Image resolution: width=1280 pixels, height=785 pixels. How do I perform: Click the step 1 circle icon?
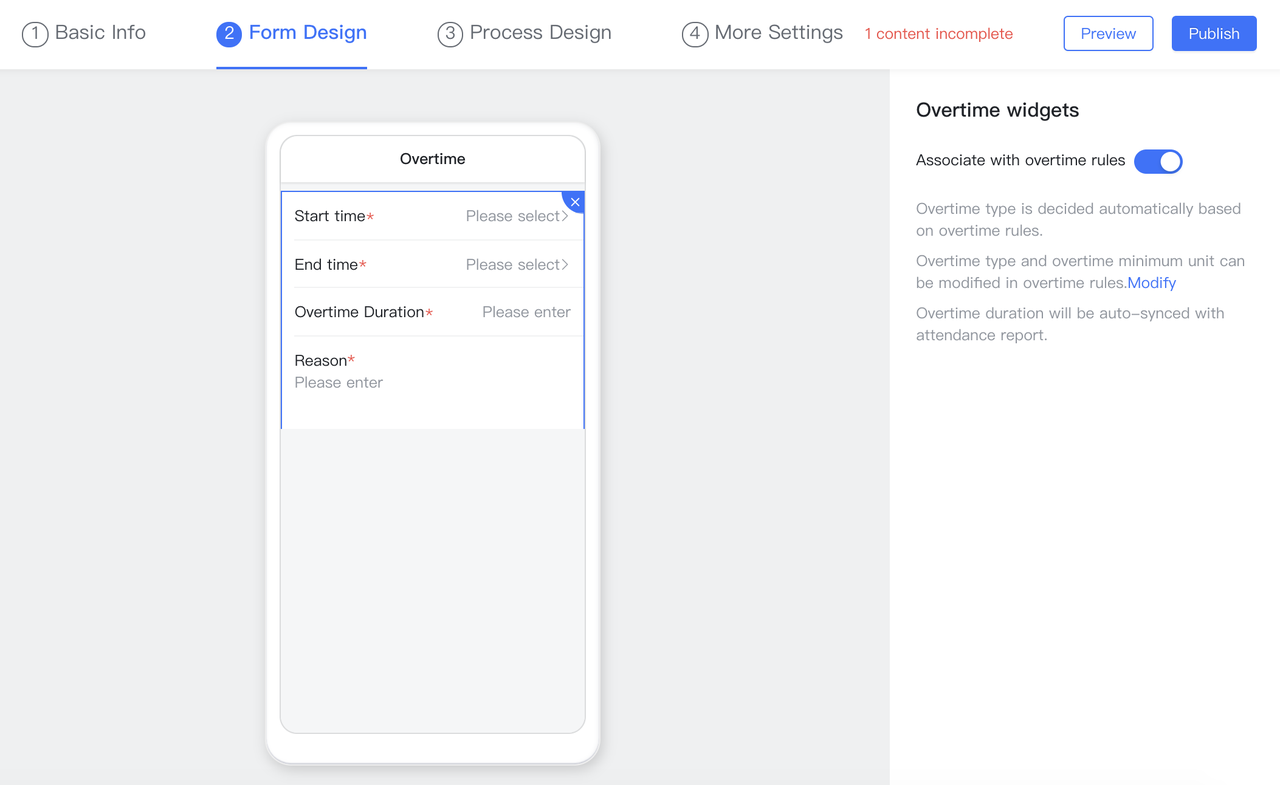tap(35, 34)
